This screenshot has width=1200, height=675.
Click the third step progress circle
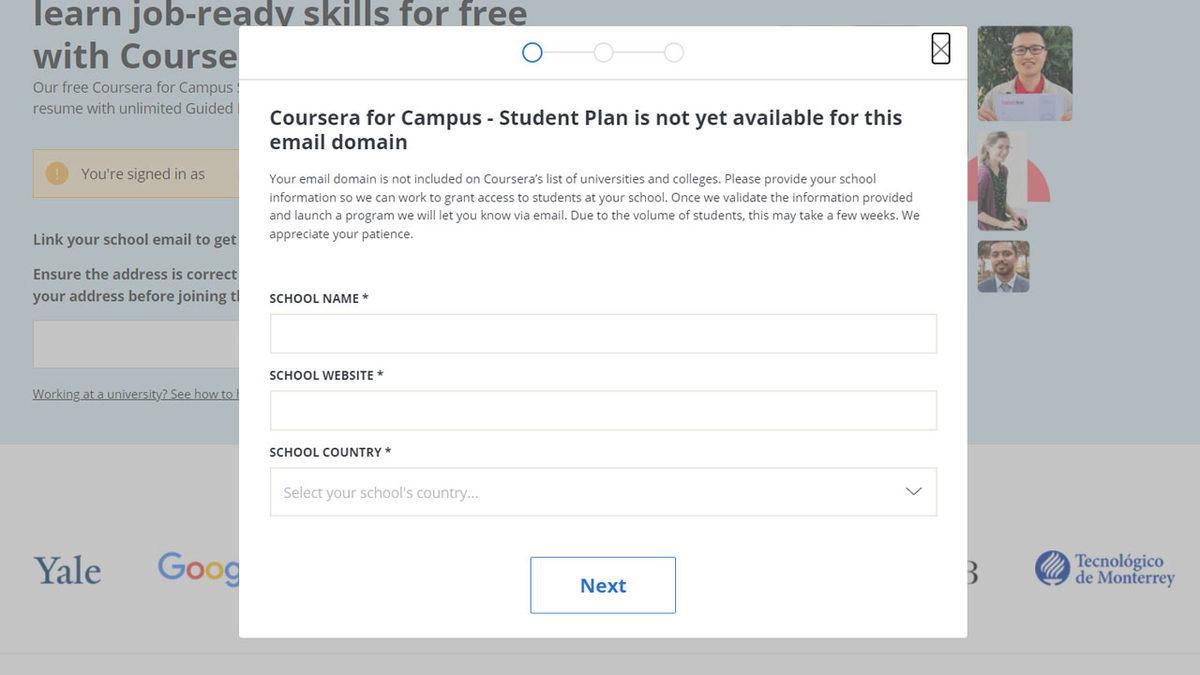674,52
